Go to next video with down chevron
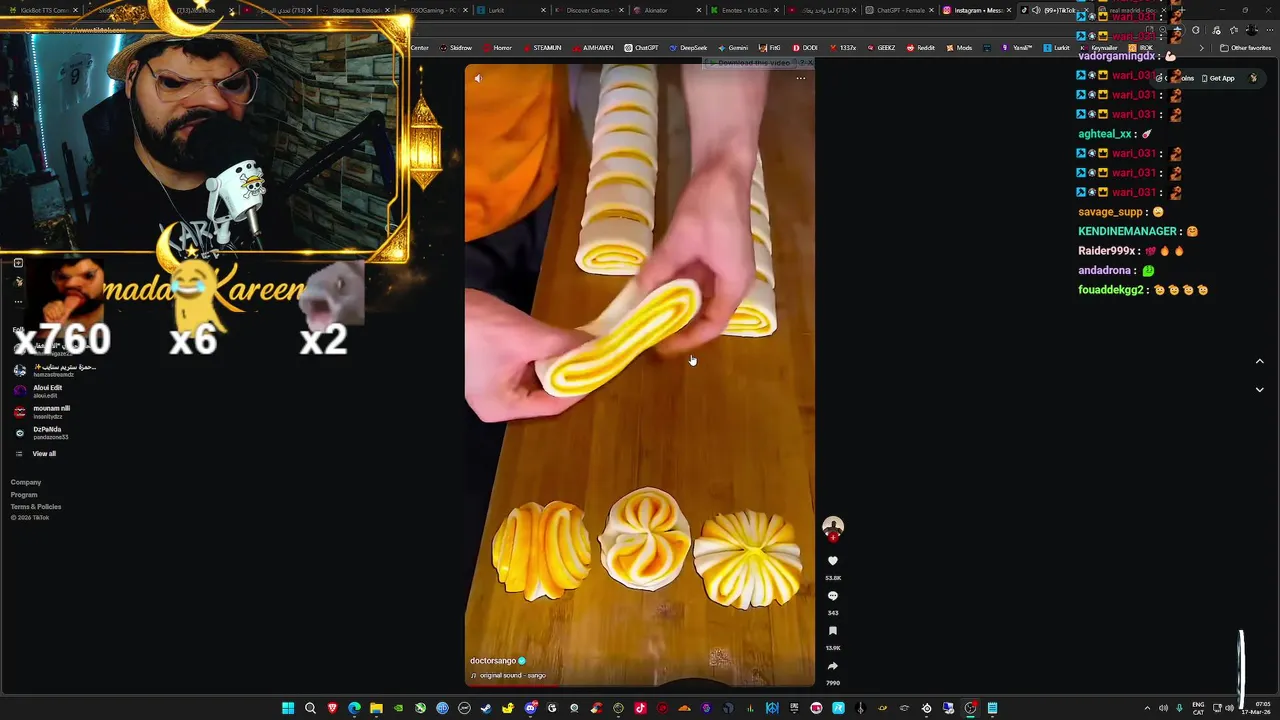 [x=1259, y=390]
